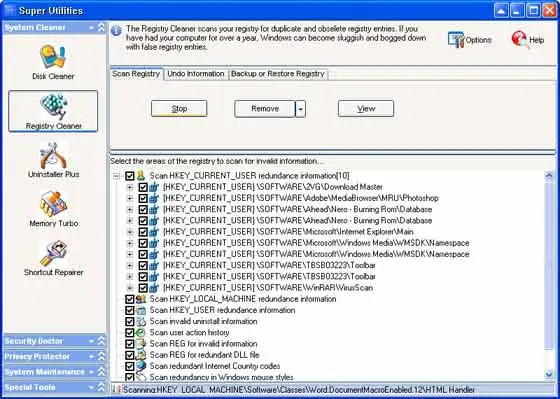The height and width of the screenshot is (399, 560).
Task: Select 'Scan redundancy in Windows mouse styles' text
Action: (221, 377)
